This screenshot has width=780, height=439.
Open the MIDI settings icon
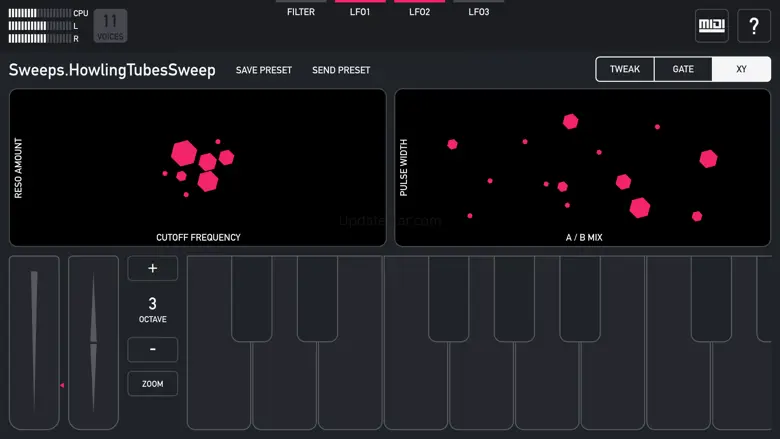pyautogui.click(x=711, y=25)
